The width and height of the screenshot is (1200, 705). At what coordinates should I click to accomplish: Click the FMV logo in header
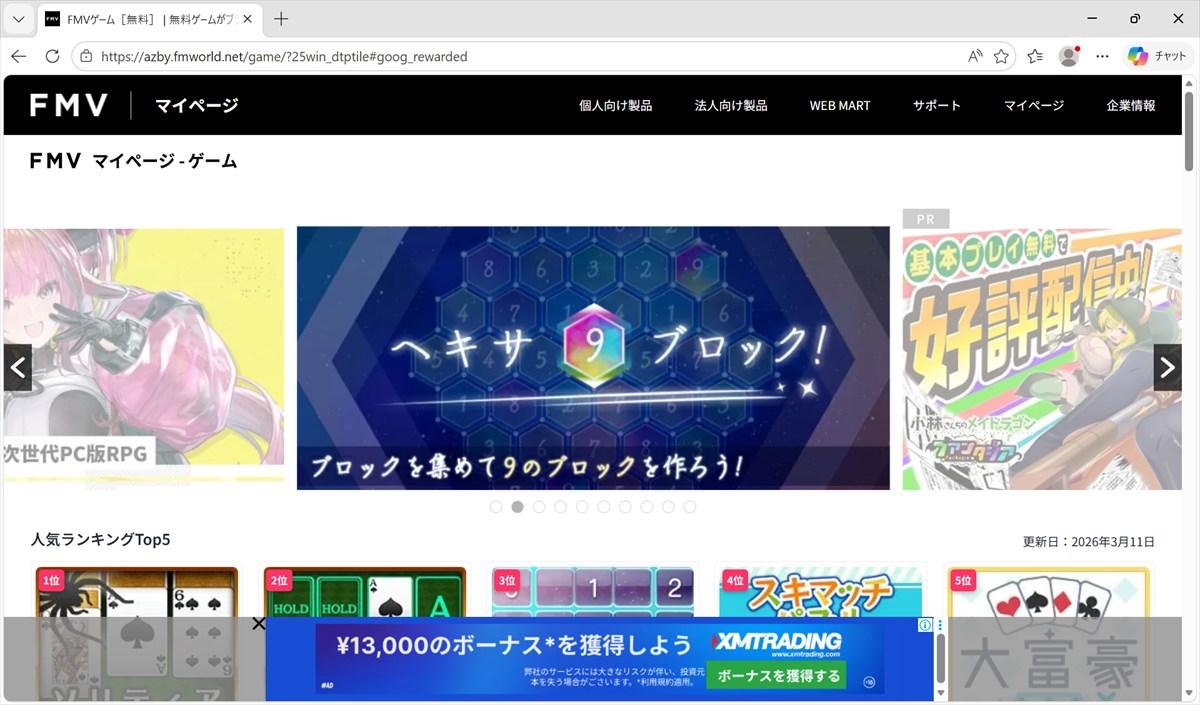[68, 105]
